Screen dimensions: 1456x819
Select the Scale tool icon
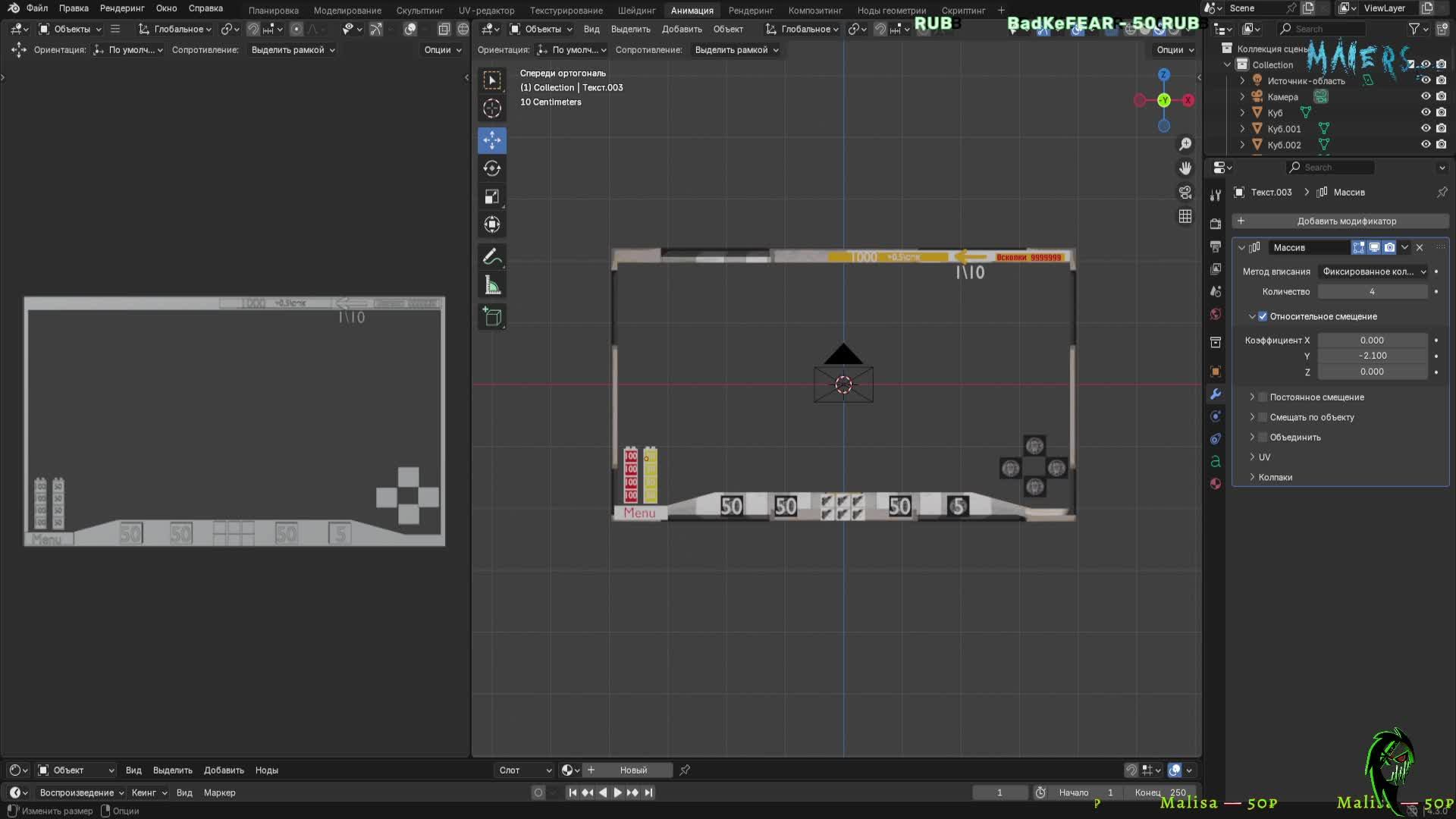point(492,197)
